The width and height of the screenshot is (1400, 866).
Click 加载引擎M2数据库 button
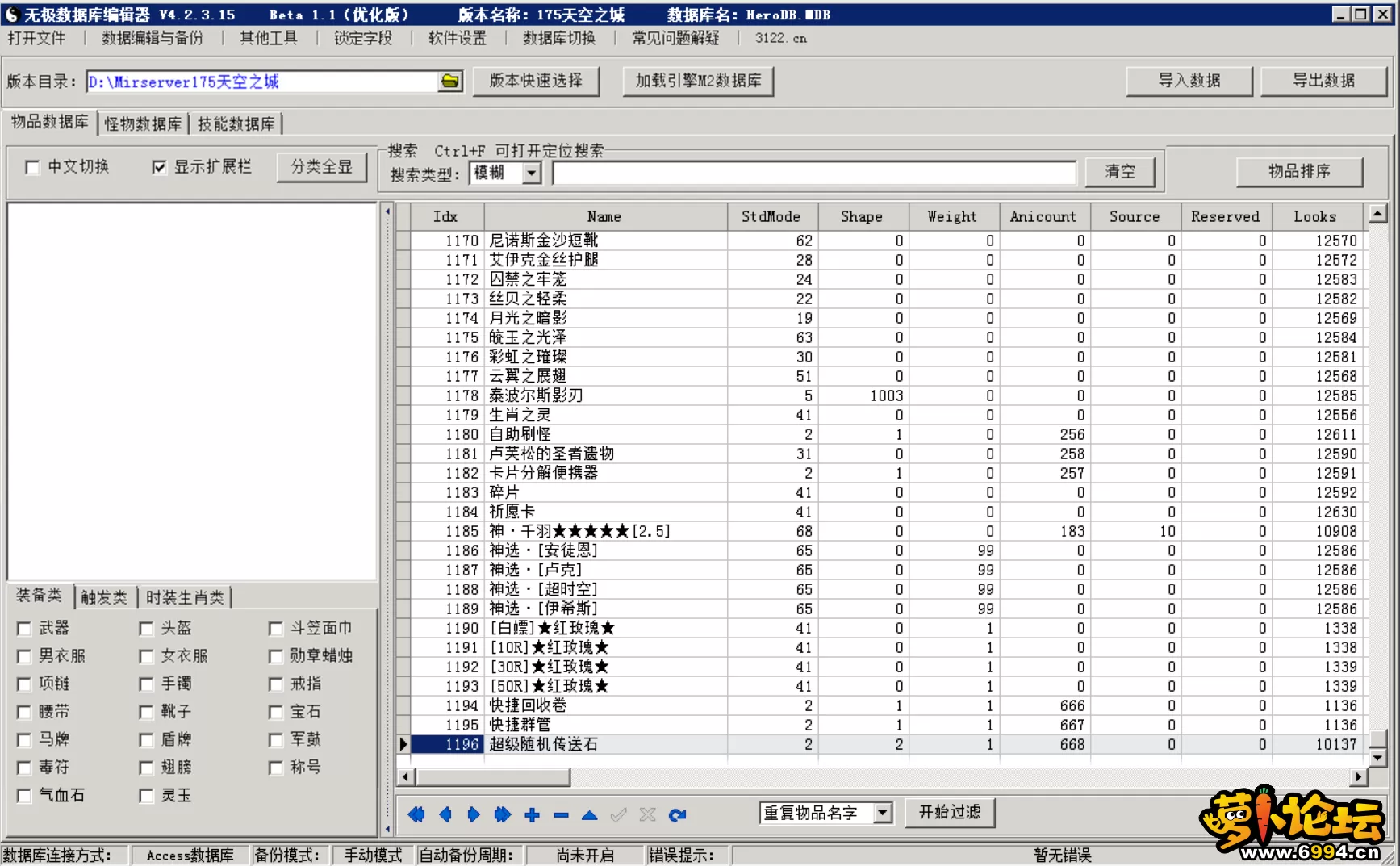coord(698,81)
